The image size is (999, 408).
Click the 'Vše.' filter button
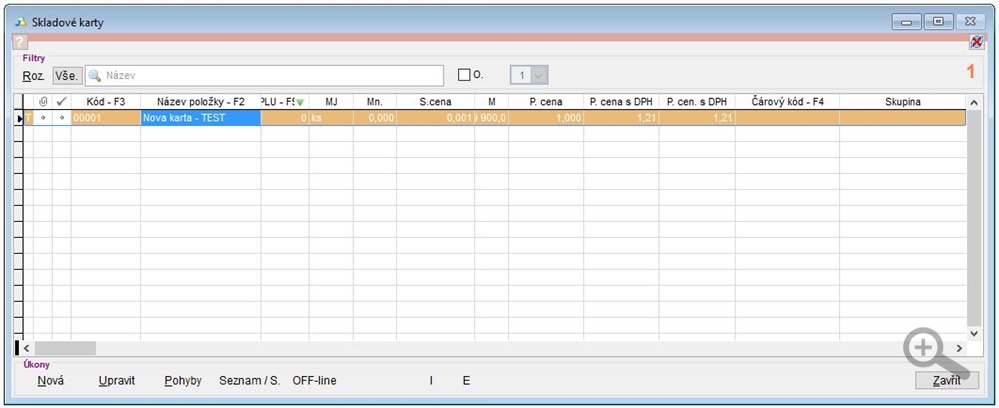(66, 75)
